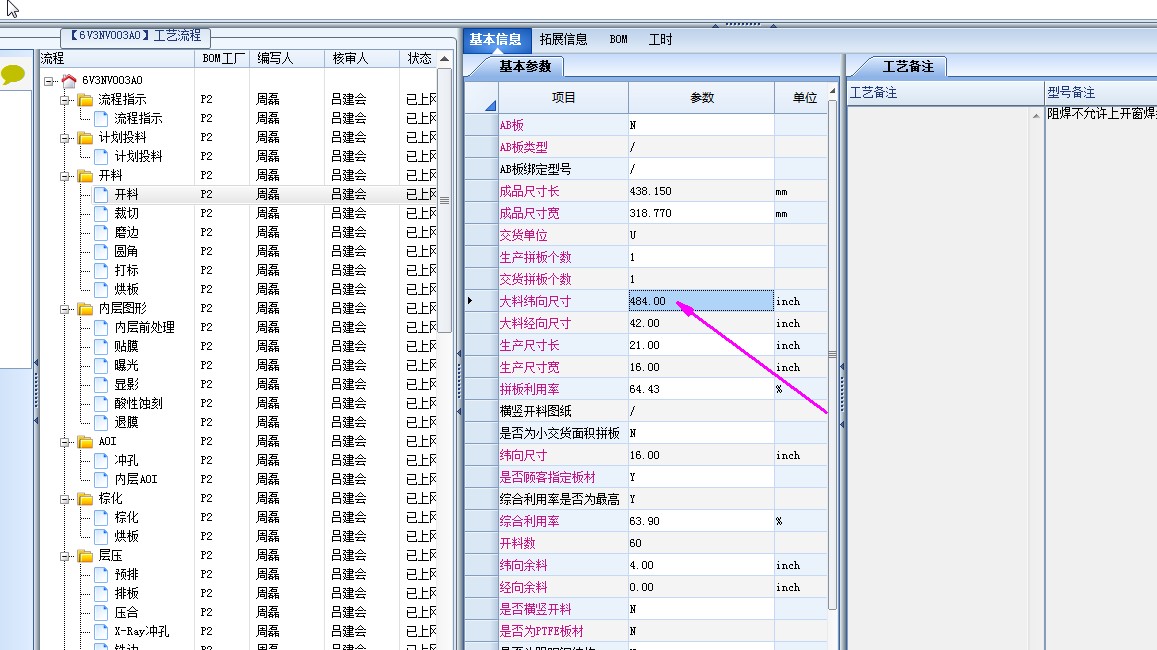1157x650 pixels.
Task: Switch to the BOM tab
Action: 618,40
